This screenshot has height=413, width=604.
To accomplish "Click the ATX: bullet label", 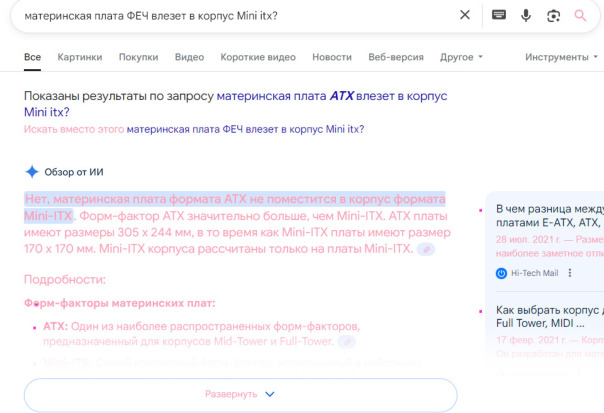I will click(x=55, y=326).
